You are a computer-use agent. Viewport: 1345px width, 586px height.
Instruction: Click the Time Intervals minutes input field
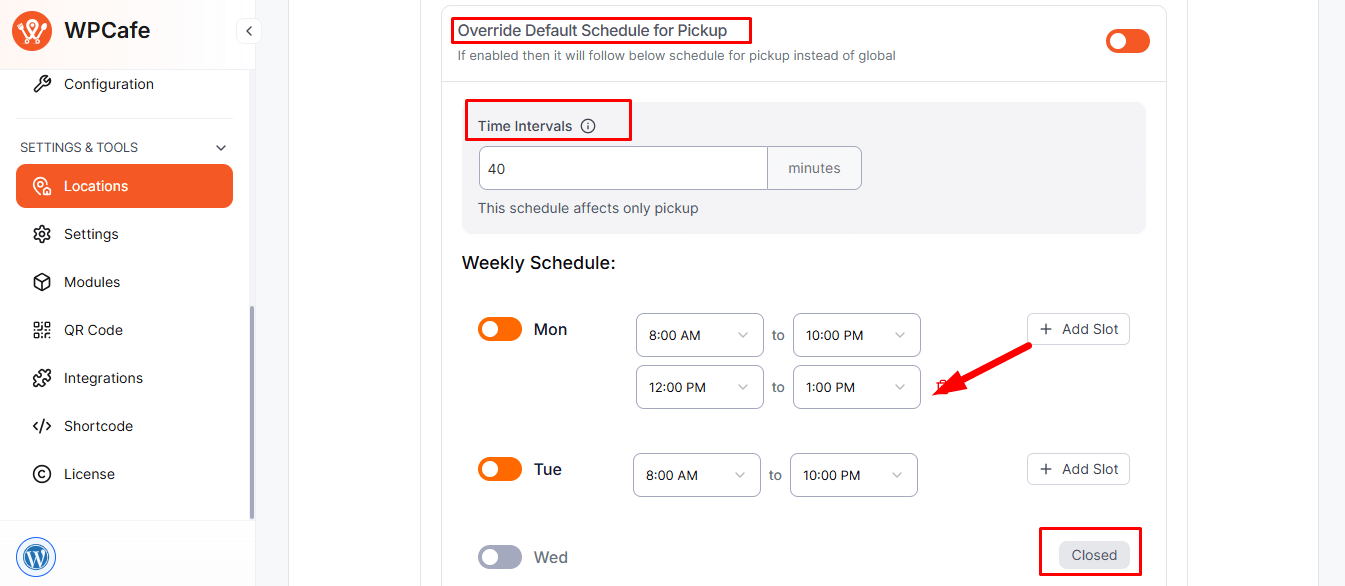point(623,169)
